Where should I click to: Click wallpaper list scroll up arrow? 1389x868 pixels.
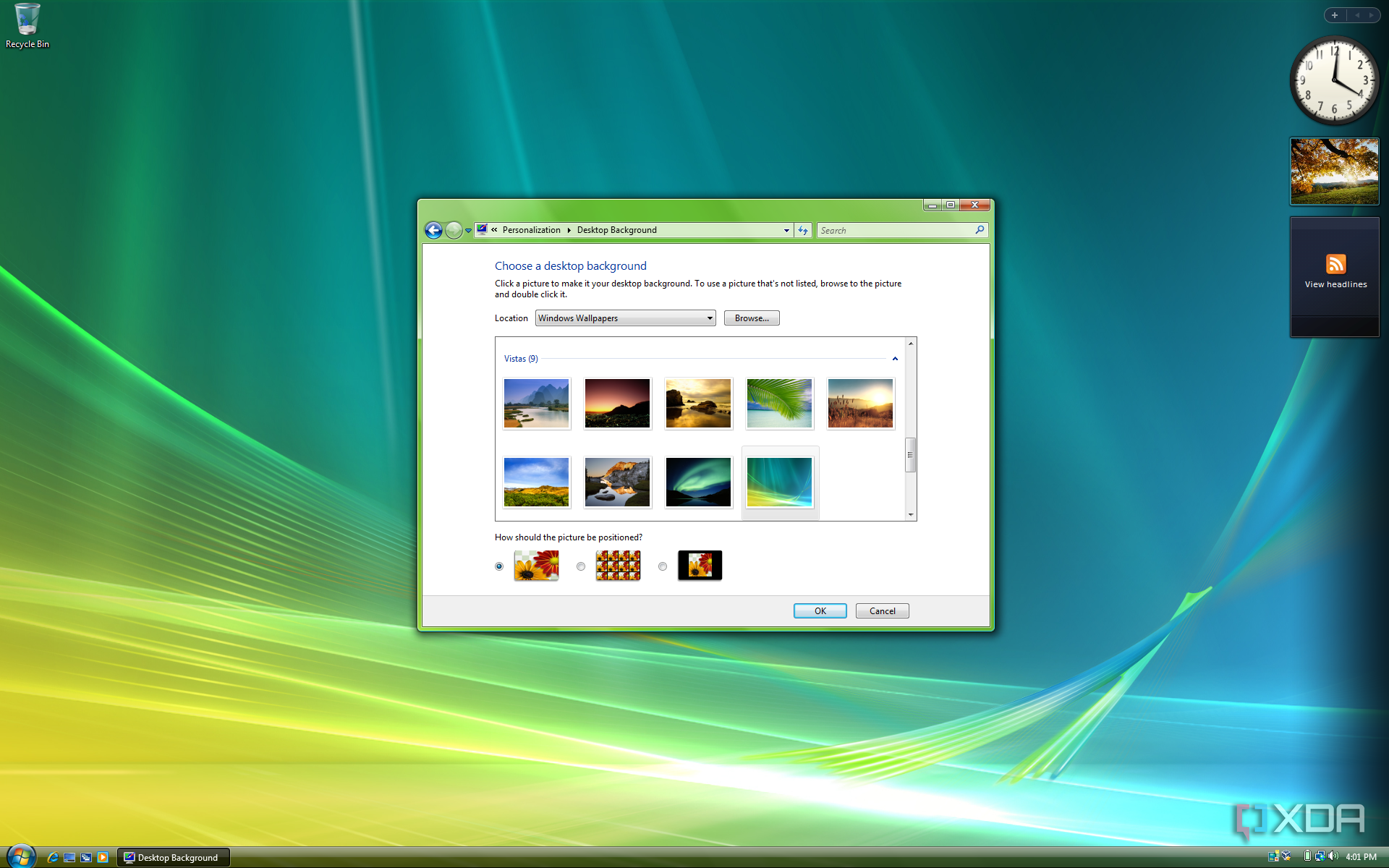pos(911,344)
